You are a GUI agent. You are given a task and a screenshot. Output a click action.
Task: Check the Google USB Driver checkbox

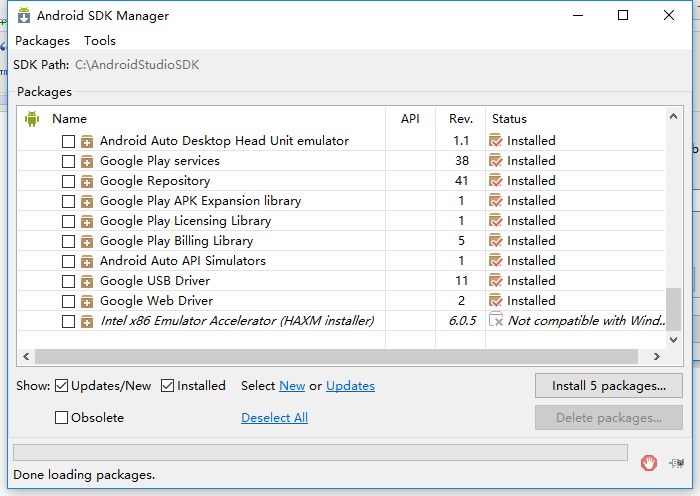(x=68, y=281)
